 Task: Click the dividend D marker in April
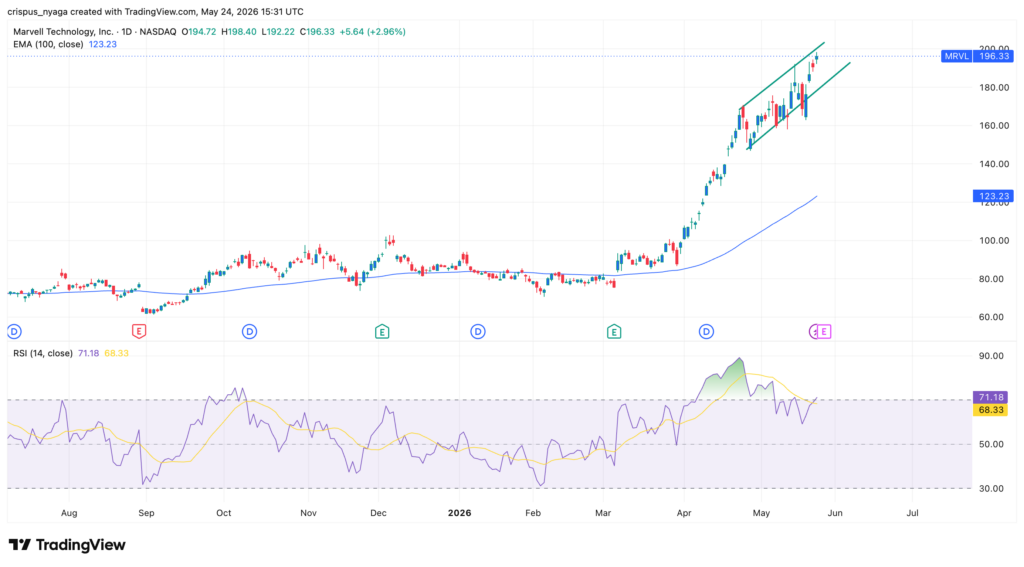[706, 332]
